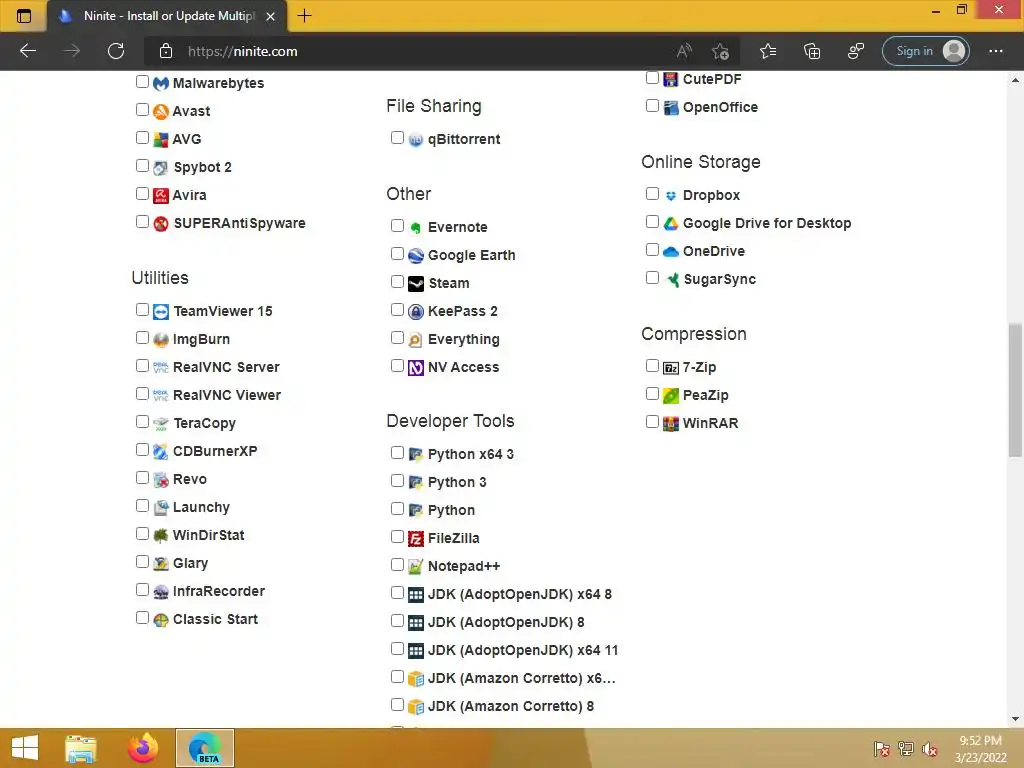
Task: Click the InfraRecorder label
Action: point(219,591)
